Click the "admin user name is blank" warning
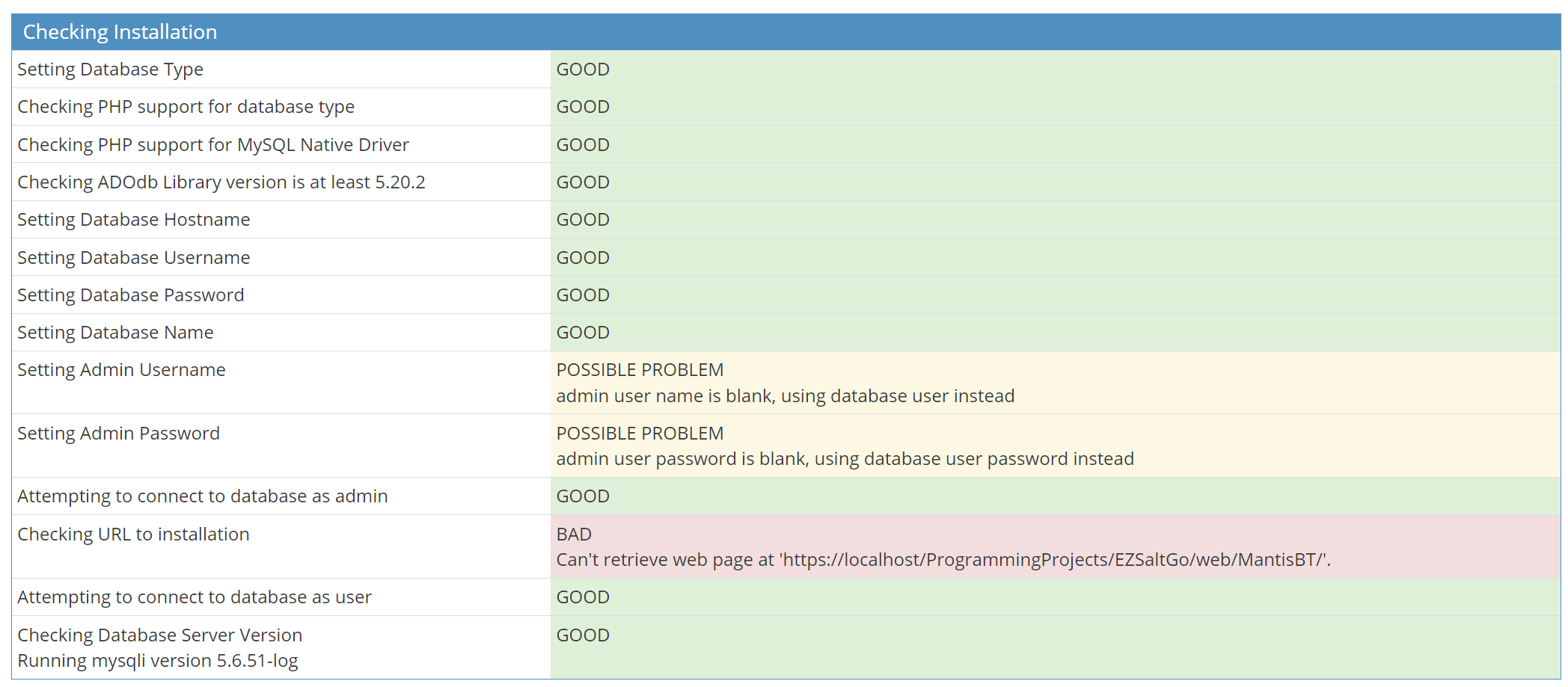 [x=785, y=396]
